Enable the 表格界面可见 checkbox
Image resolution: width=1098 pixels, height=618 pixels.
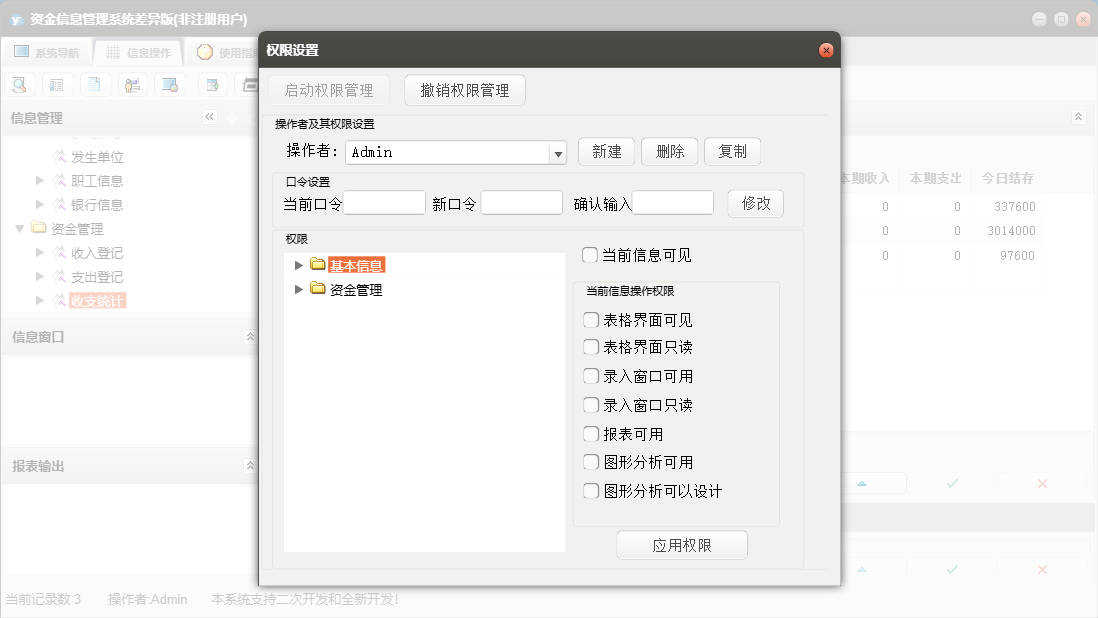click(591, 320)
